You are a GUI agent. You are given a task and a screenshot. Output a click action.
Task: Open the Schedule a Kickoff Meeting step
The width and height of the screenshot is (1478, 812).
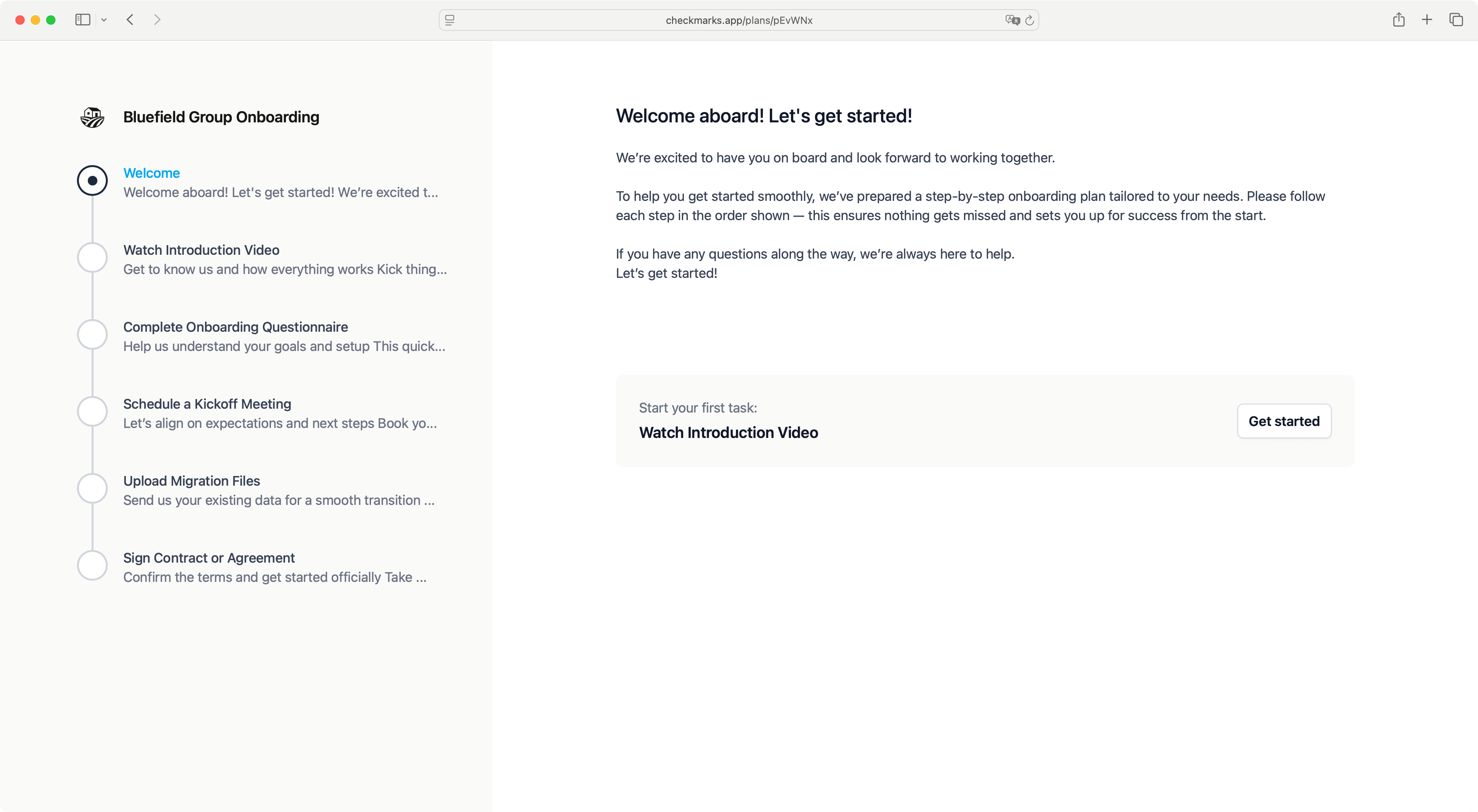coord(207,404)
